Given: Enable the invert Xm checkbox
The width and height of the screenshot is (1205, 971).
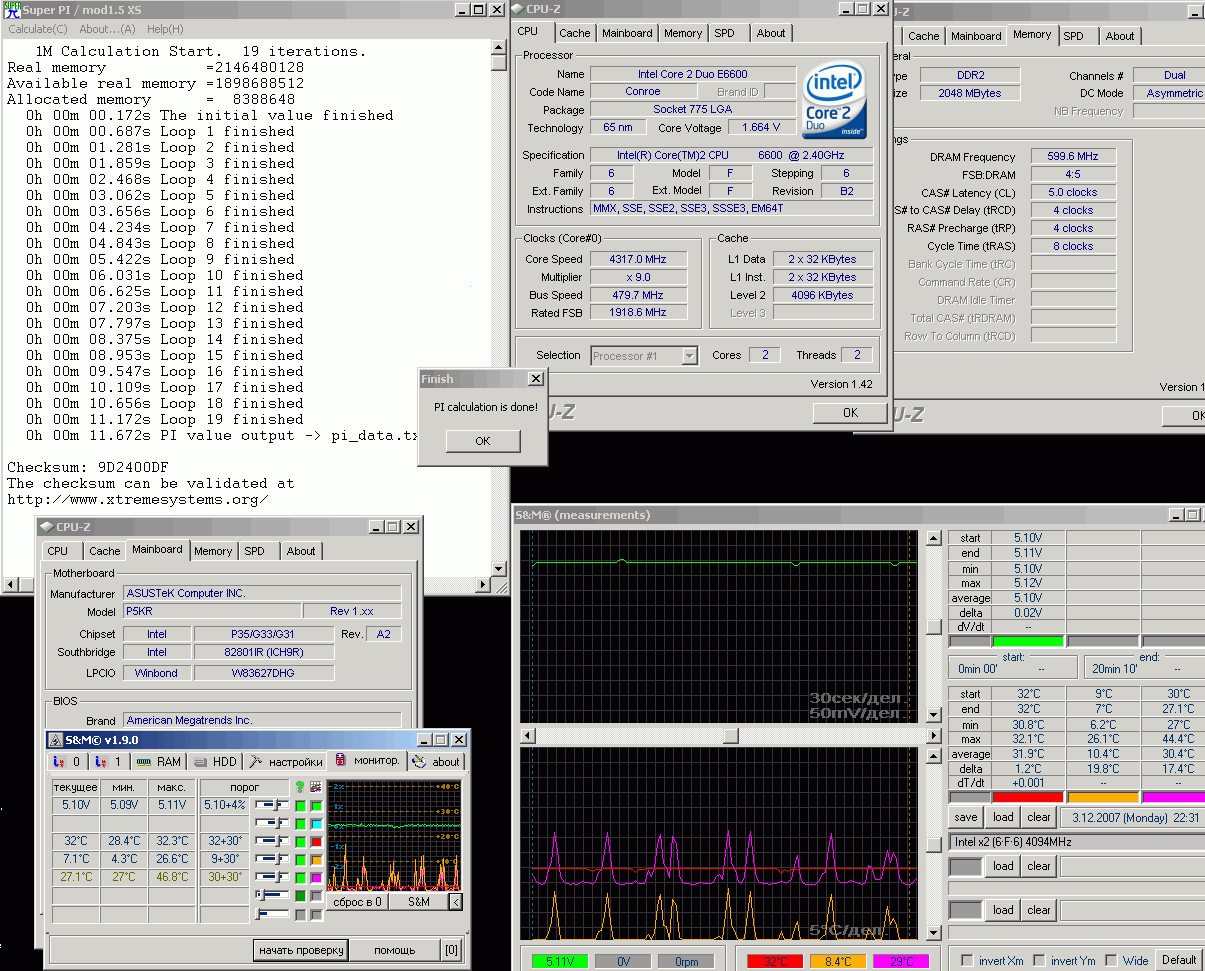Looking at the screenshot, I should pyautogui.click(x=967, y=960).
